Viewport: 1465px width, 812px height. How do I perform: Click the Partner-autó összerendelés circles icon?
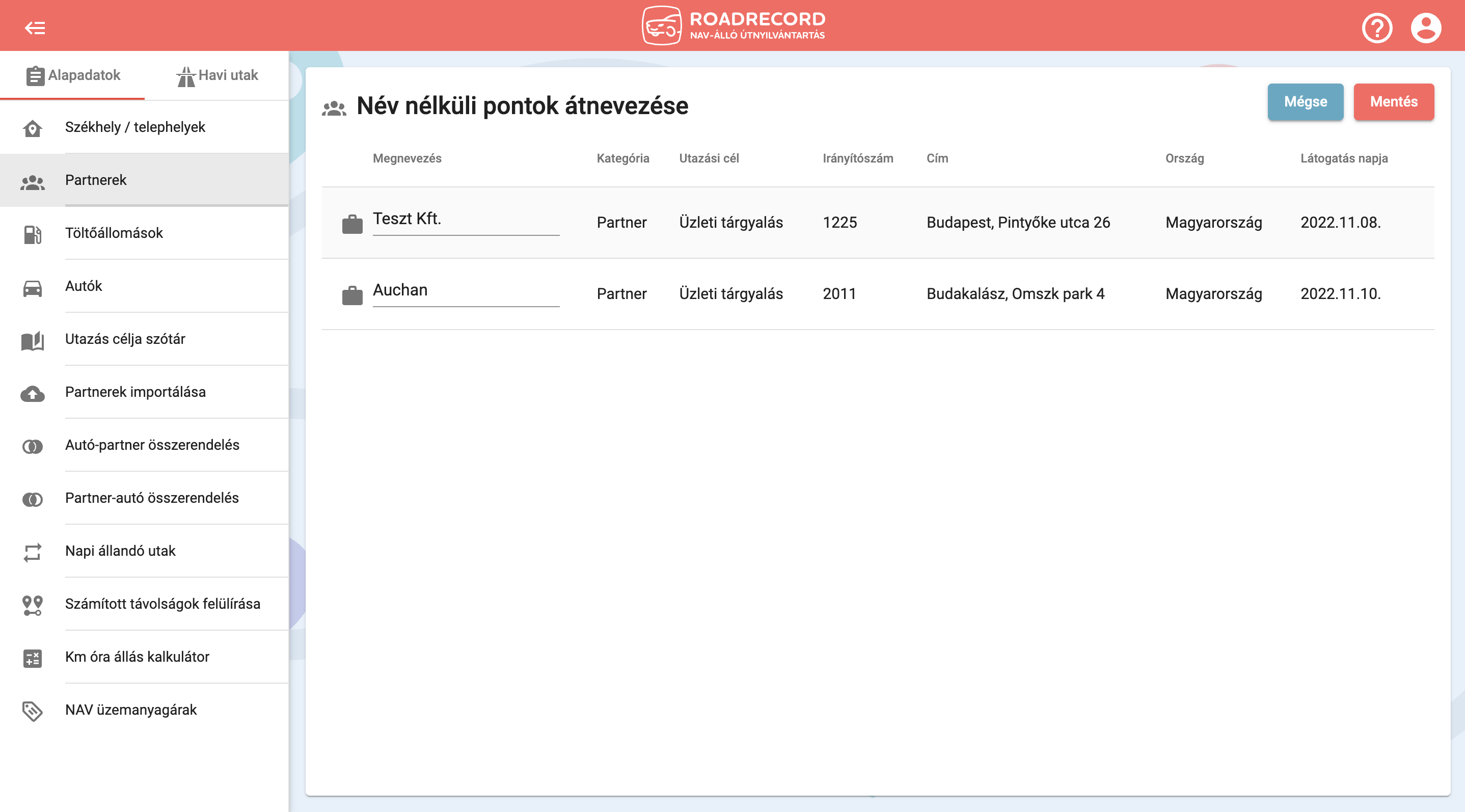point(33,499)
